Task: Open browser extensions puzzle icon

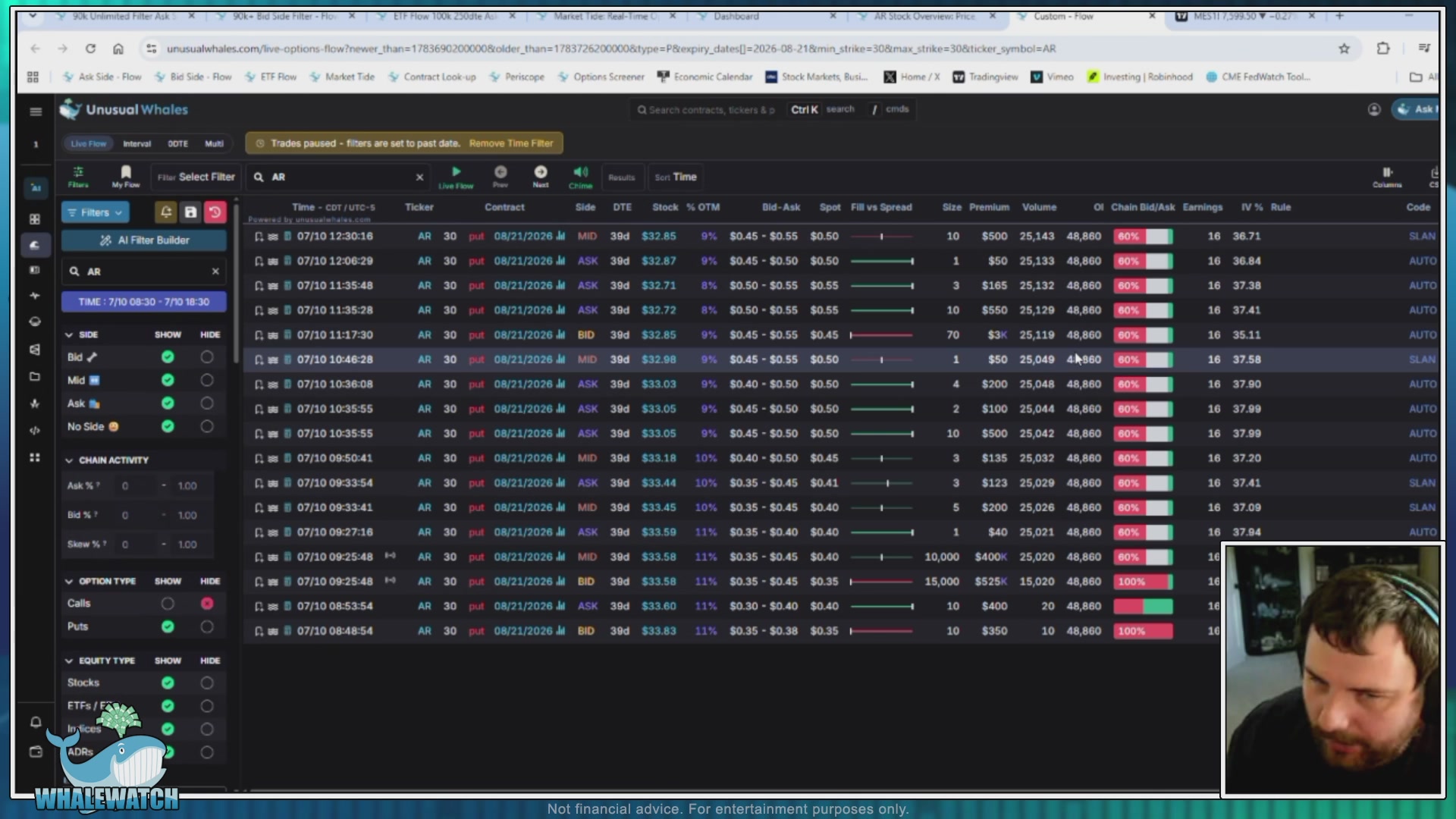Action: point(1383,49)
